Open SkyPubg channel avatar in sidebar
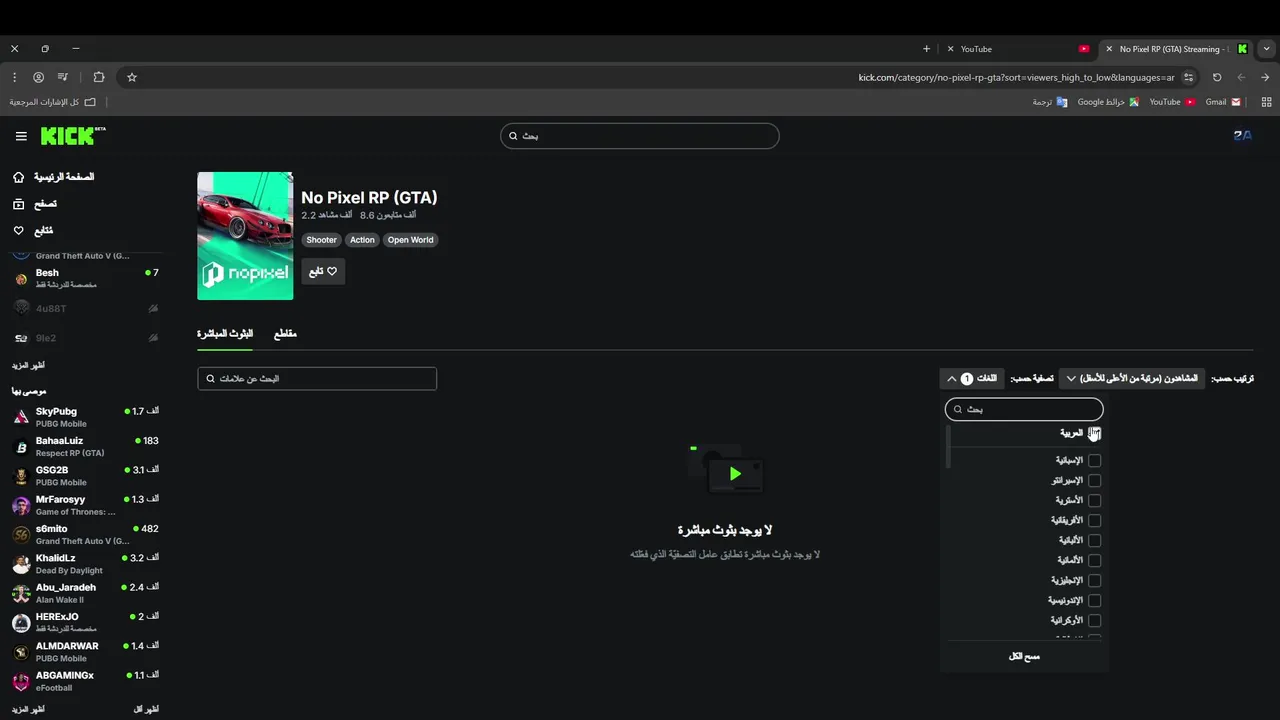Image resolution: width=1280 pixels, height=720 pixels. click(21, 417)
